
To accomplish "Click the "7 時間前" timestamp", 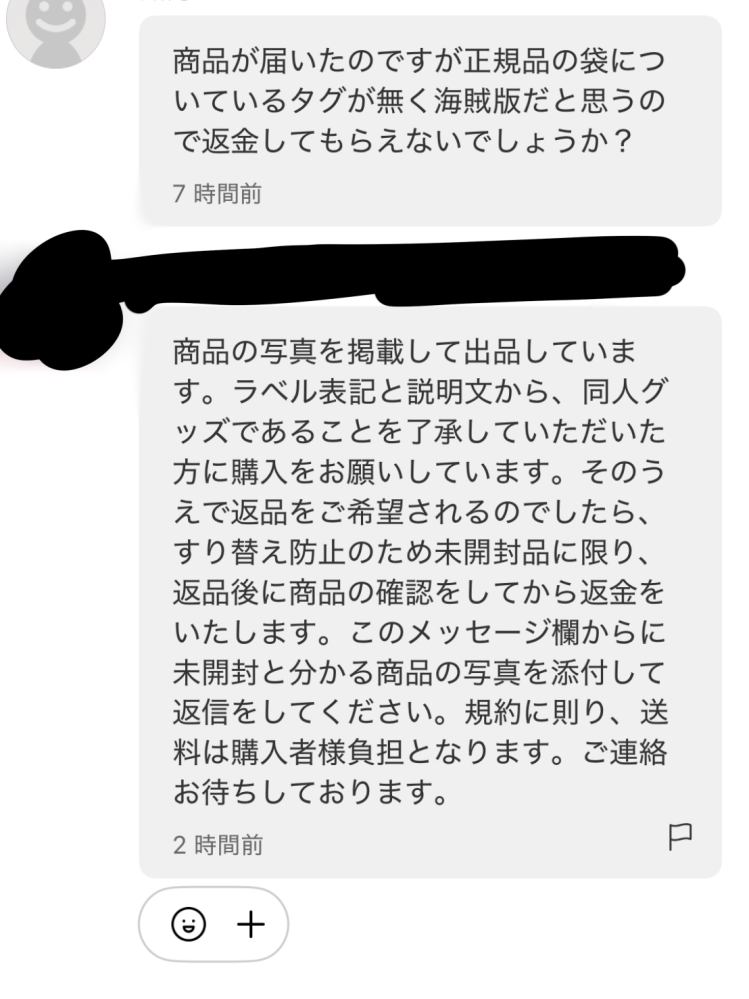I will (x=217, y=194).
